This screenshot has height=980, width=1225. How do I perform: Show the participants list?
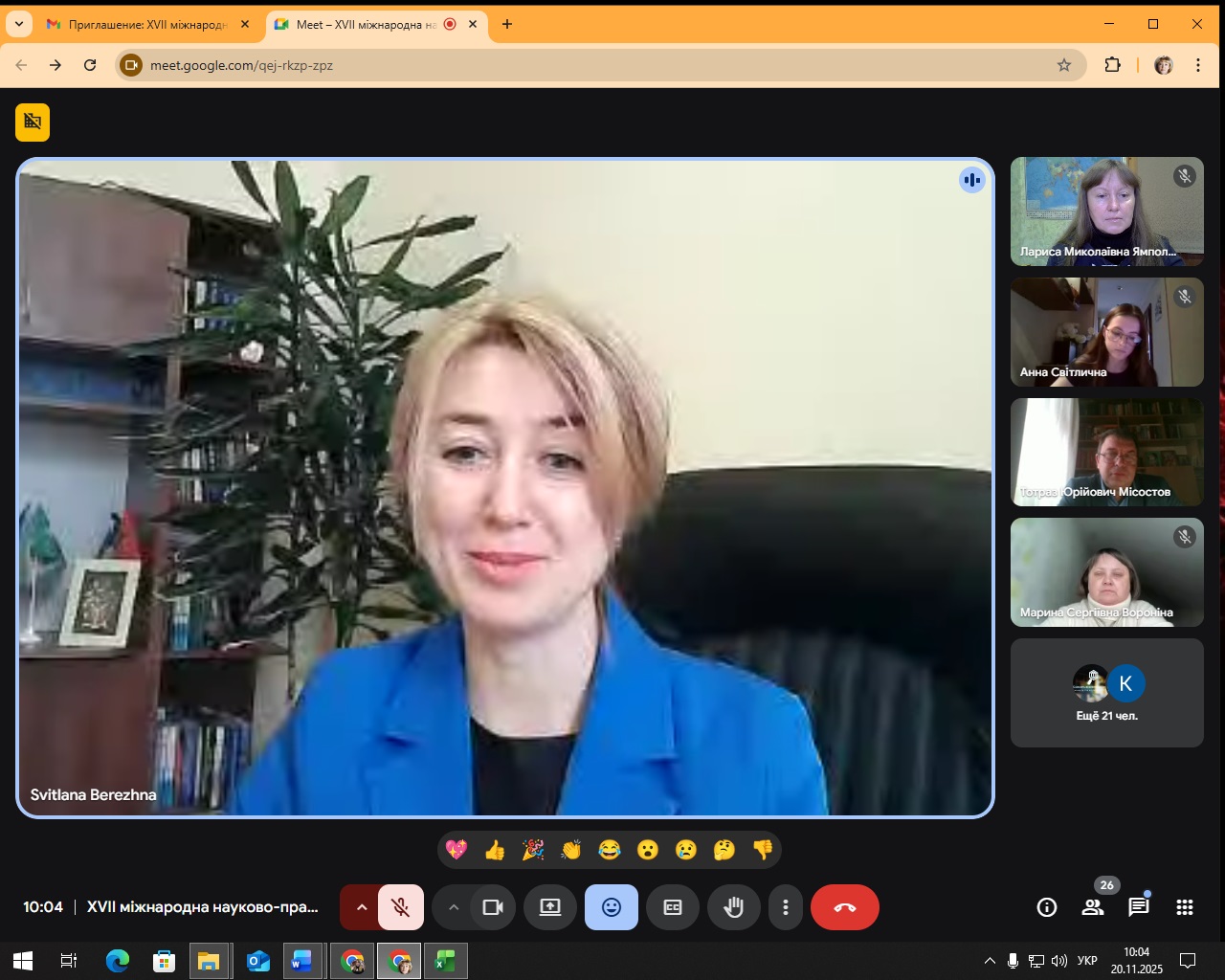(x=1093, y=907)
